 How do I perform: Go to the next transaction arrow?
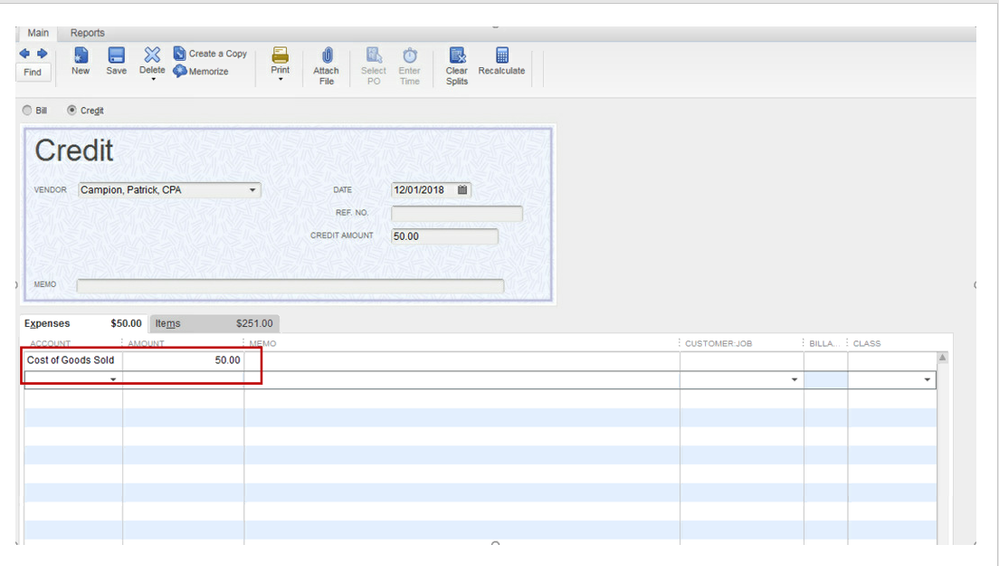pyautogui.click(x=42, y=54)
